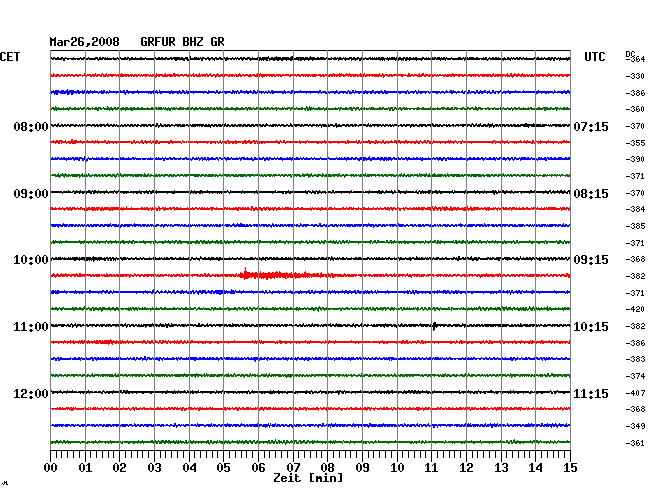Click minute 04 on the time axis

pos(189,468)
